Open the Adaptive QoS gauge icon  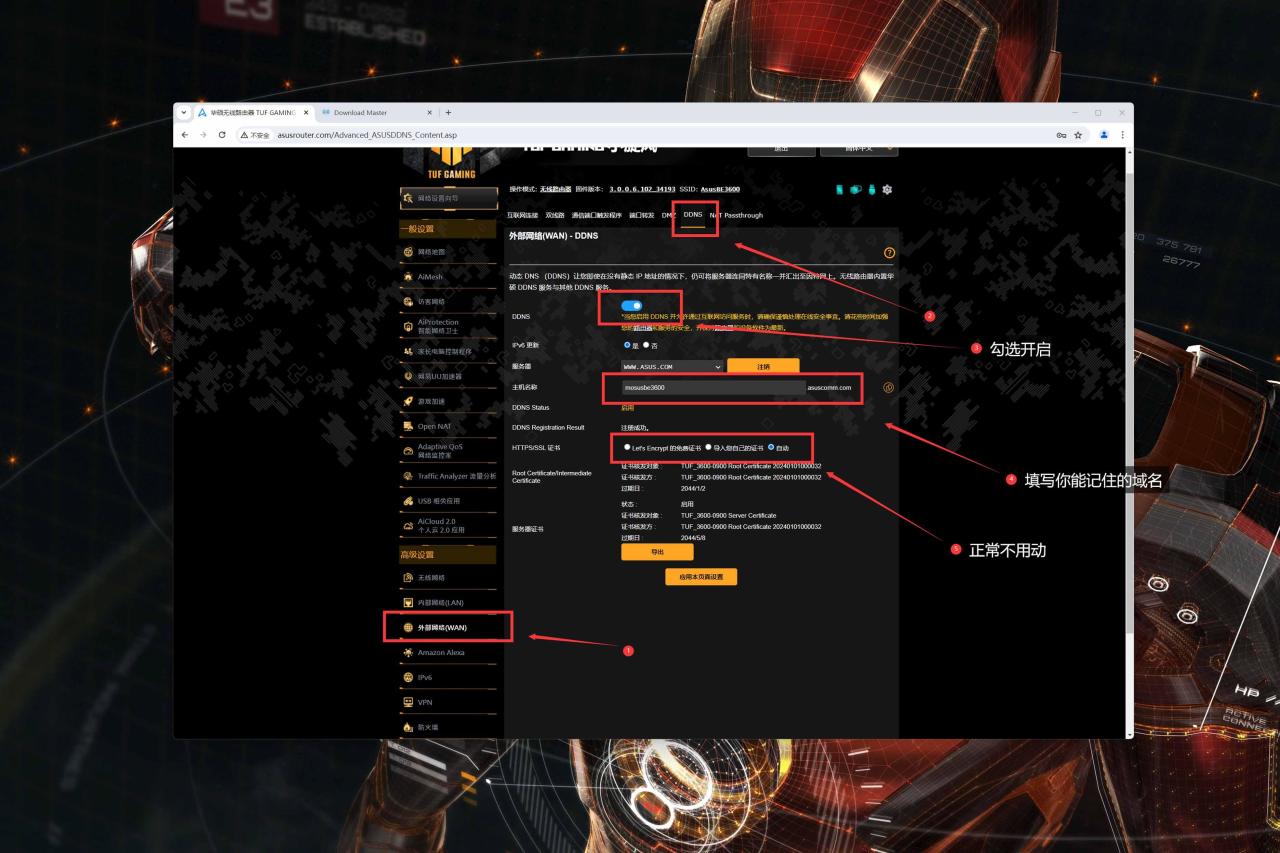pyautogui.click(x=408, y=451)
